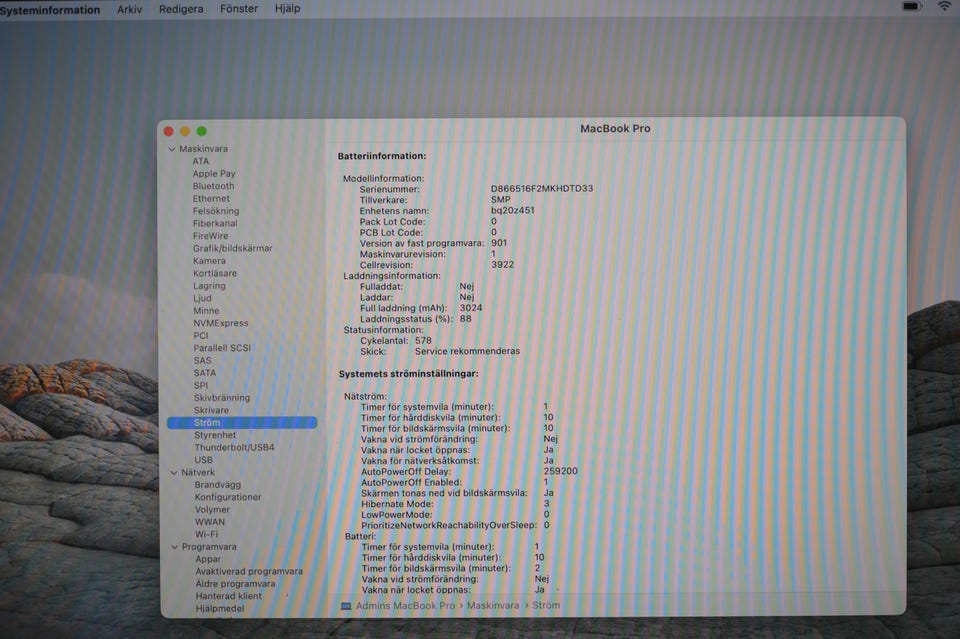Select Lagring in the sidebar

point(209,286)
